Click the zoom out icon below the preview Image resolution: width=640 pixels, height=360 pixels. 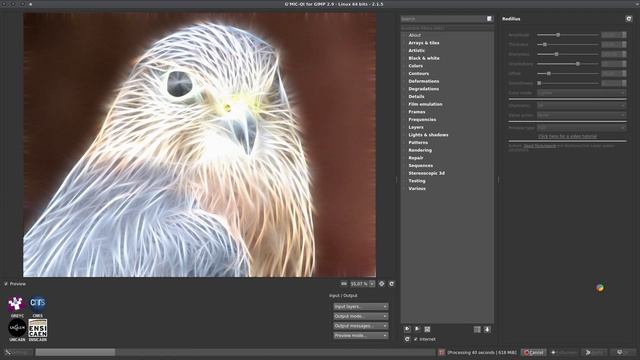(344, 284)
